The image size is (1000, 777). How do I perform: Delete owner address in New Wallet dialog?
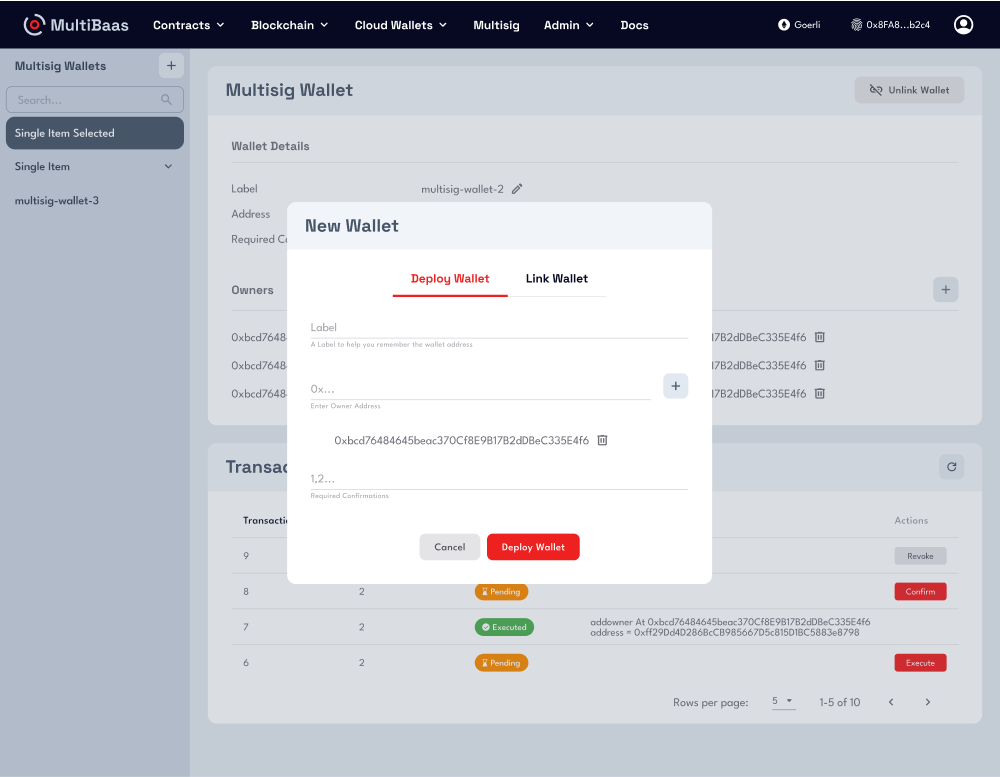pyautogui.click(x=602, y=440)
